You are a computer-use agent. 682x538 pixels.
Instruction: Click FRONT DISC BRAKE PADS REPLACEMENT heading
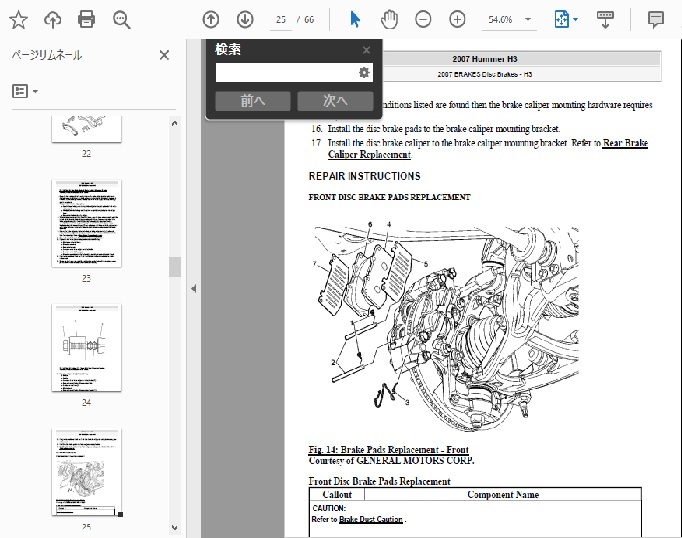389,197
